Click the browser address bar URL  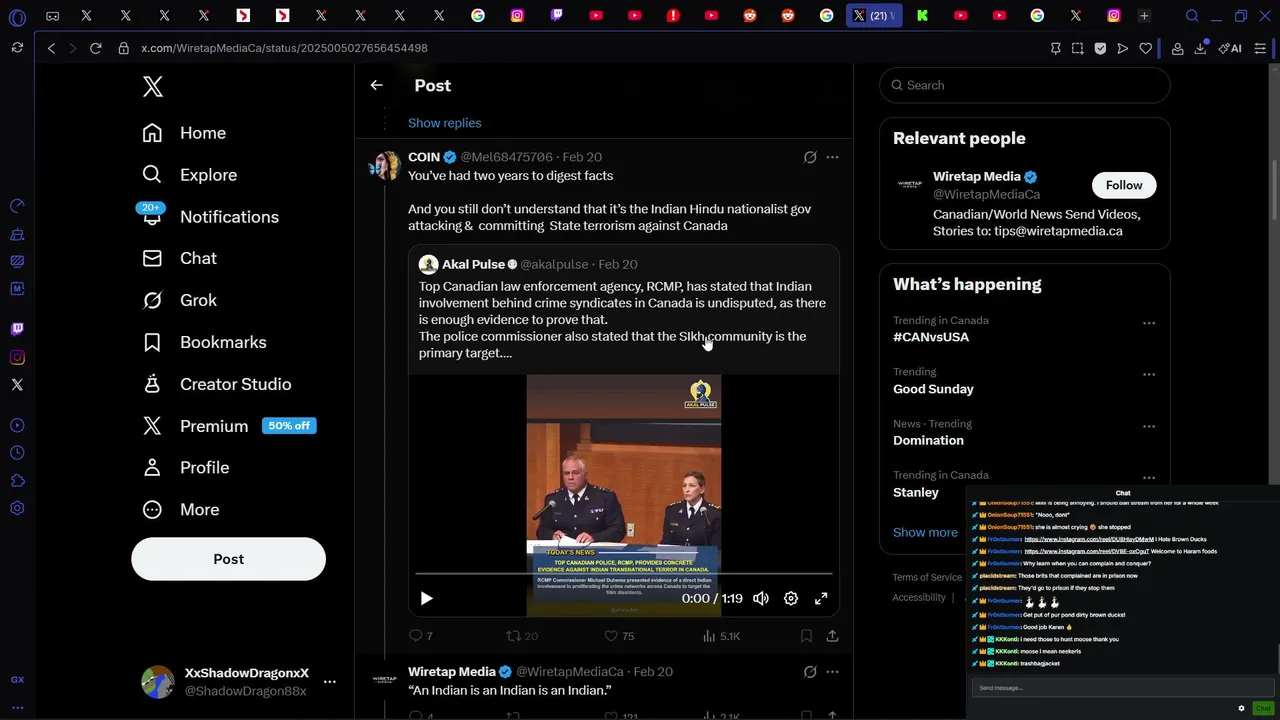pos(284,48)
